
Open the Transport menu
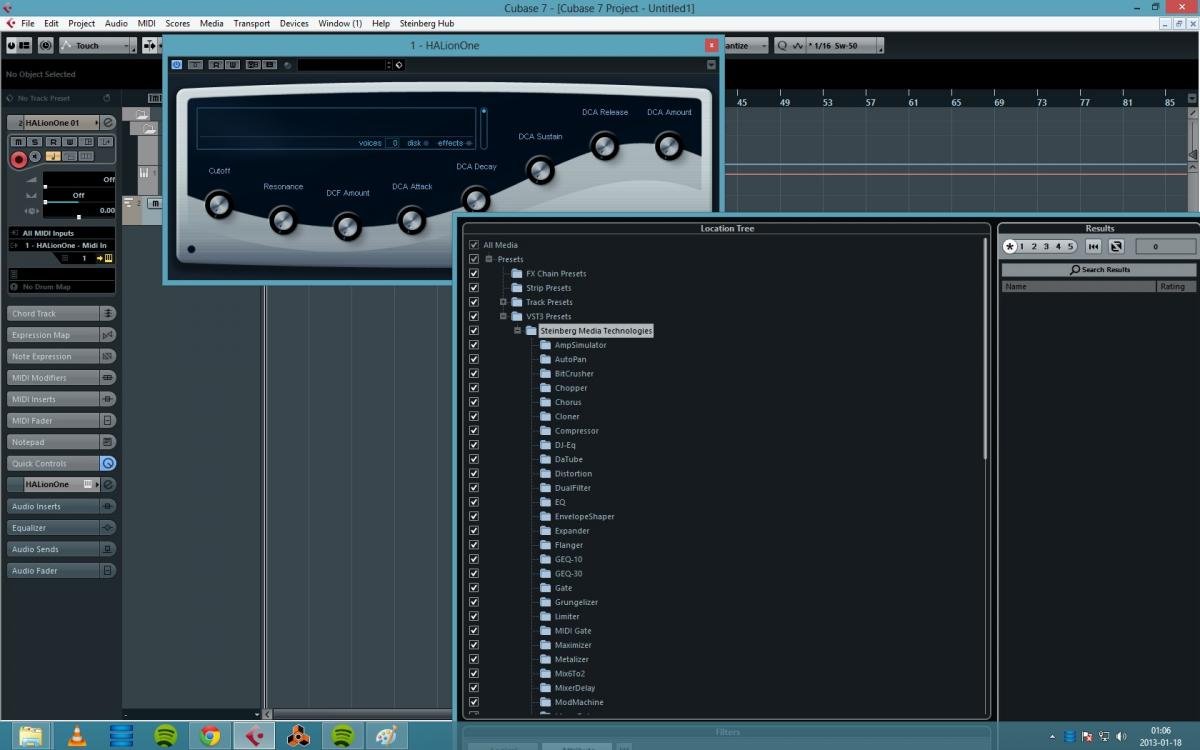(x=252, y=23)
